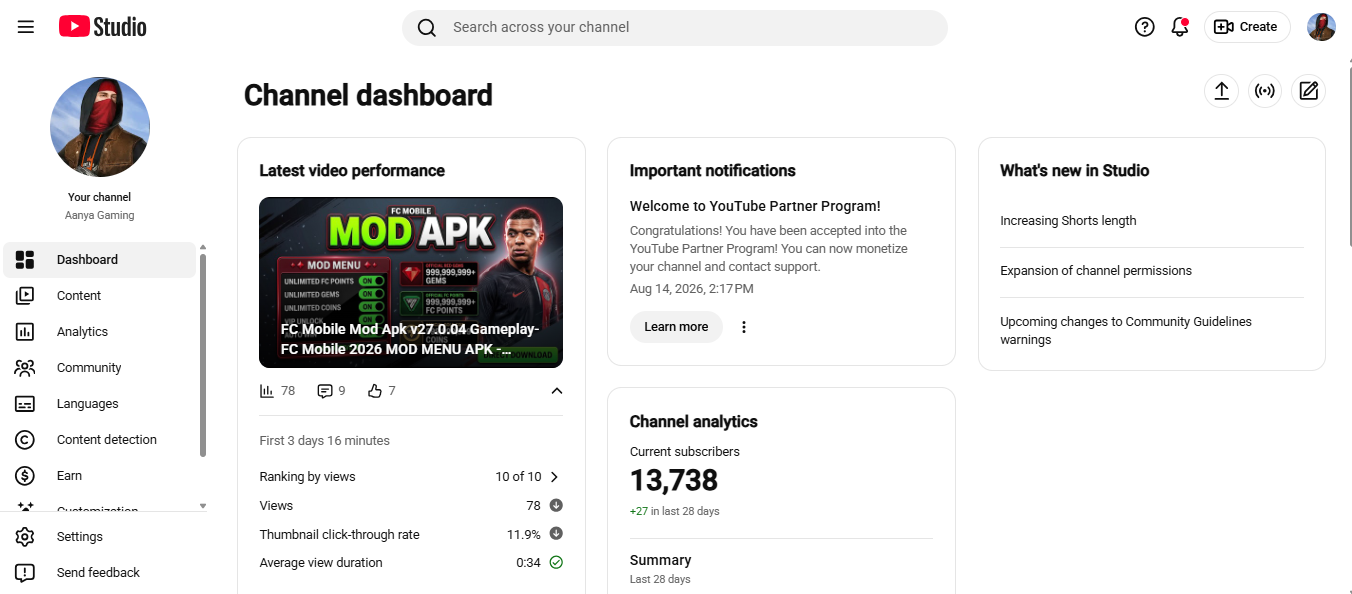
Task: Click the 13,738 subscribers count
Action: pos(674,481)
